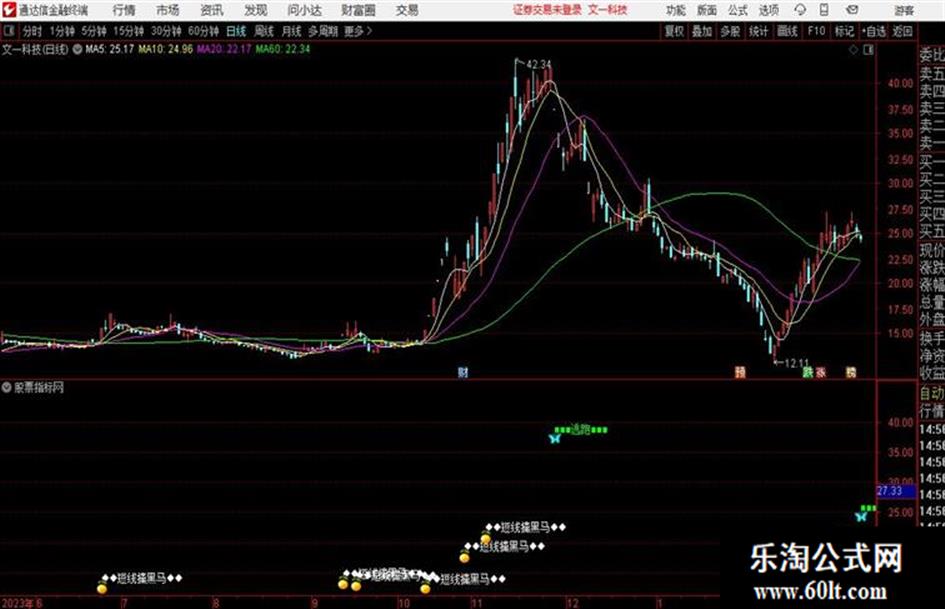The image size is (945, 609).
Task: Click the mobile phone icon
Action: coord(824,10)
